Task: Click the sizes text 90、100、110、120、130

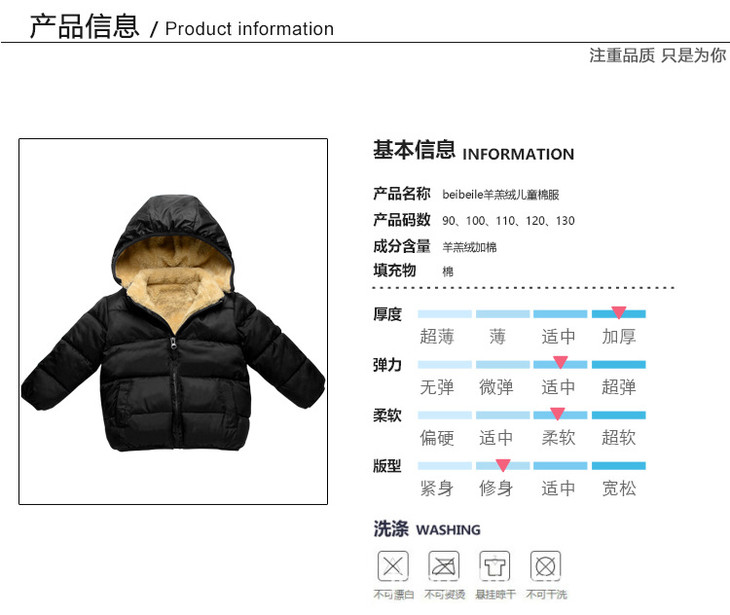Action: (x=508, y=221)
